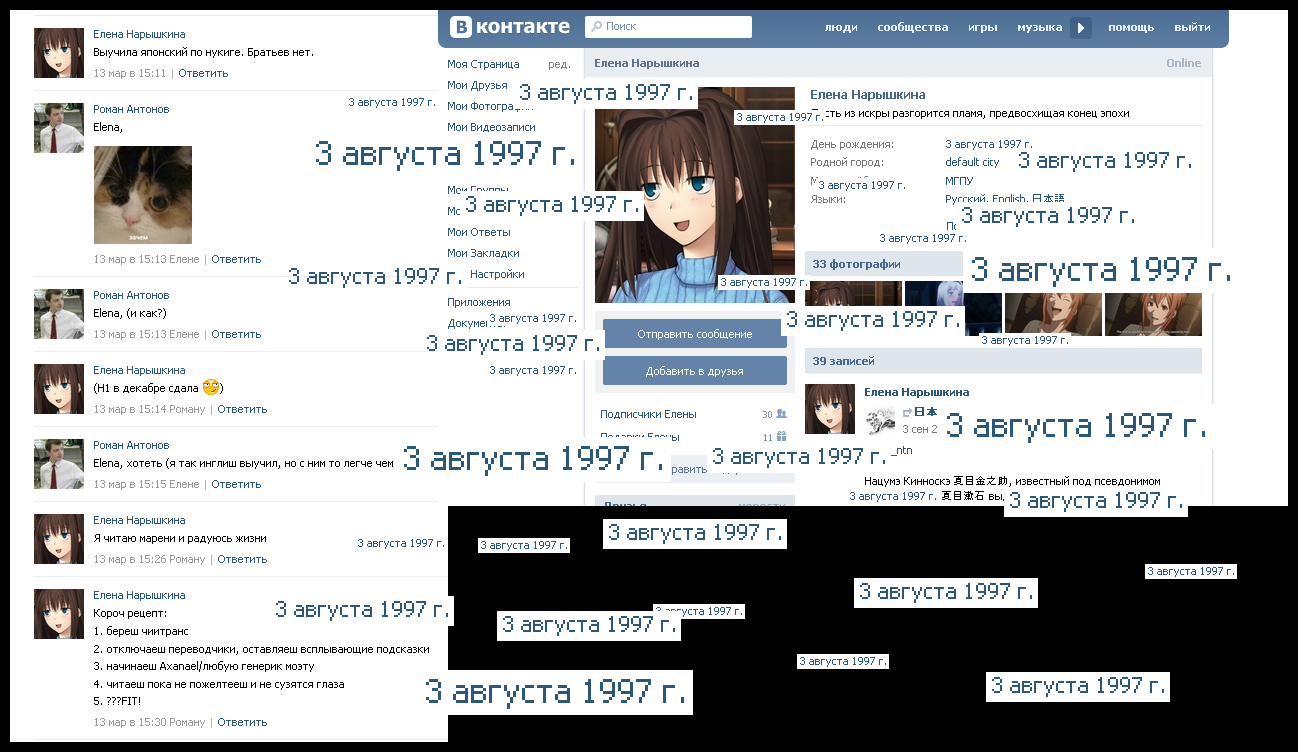The width and height of the screenshot is (1298, 752).
Task: Click the timestamp '13 мар в 15:11'
Action: point(129,73)
